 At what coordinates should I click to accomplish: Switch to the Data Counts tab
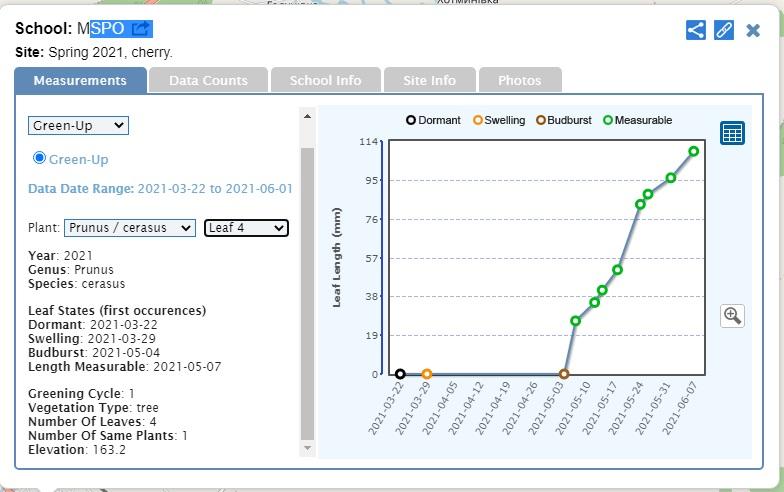pyautogui.click(x=208, y=81)
